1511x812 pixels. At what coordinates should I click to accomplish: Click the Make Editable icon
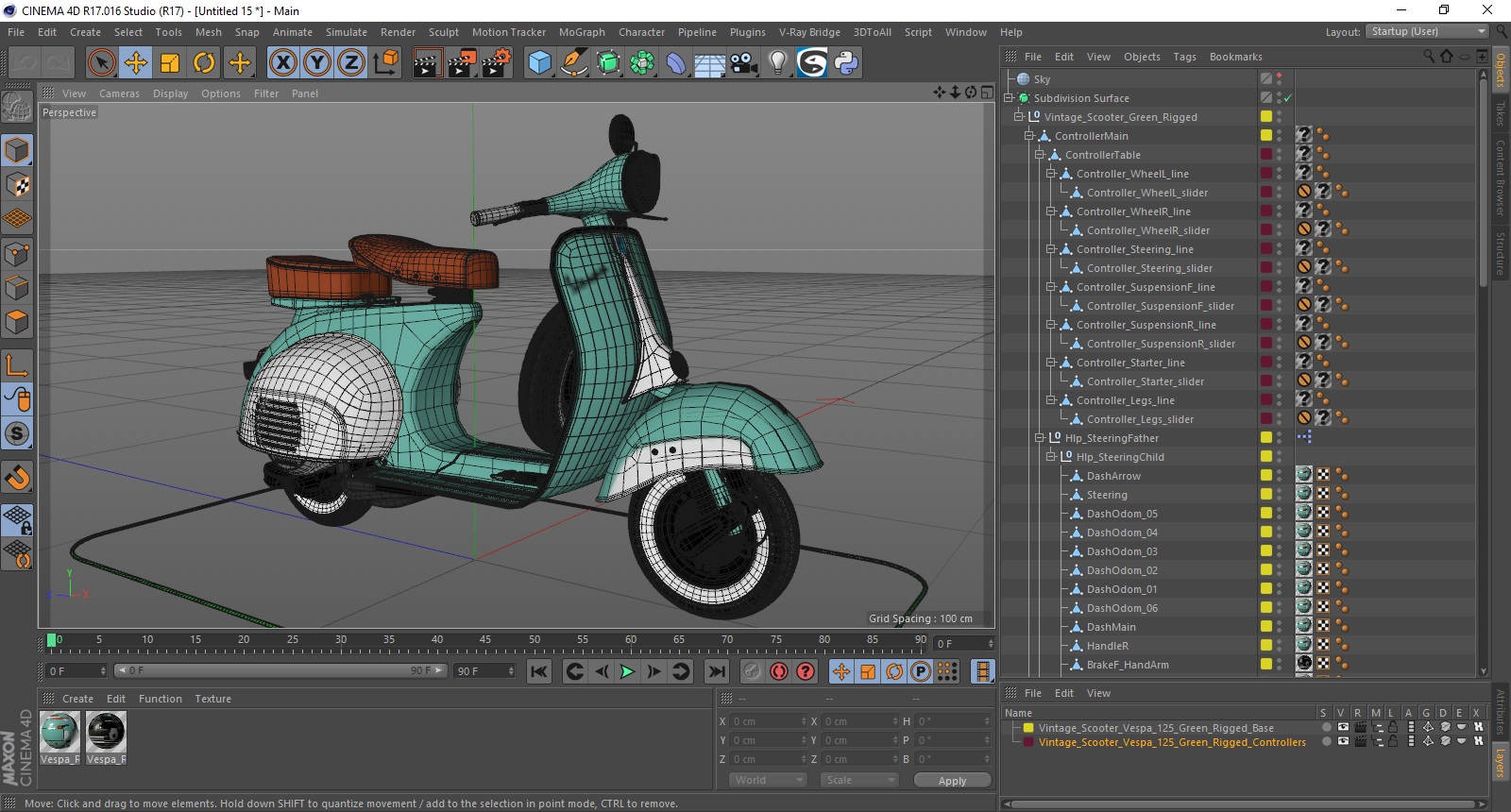coord(17,108)
